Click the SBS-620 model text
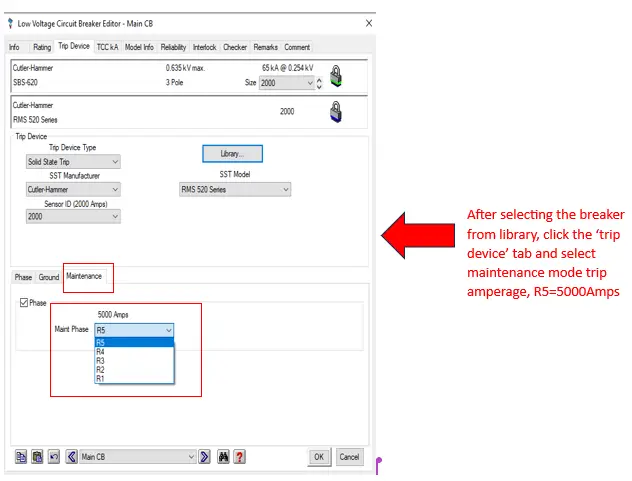The image size is (632, 481). coord(25,83)
